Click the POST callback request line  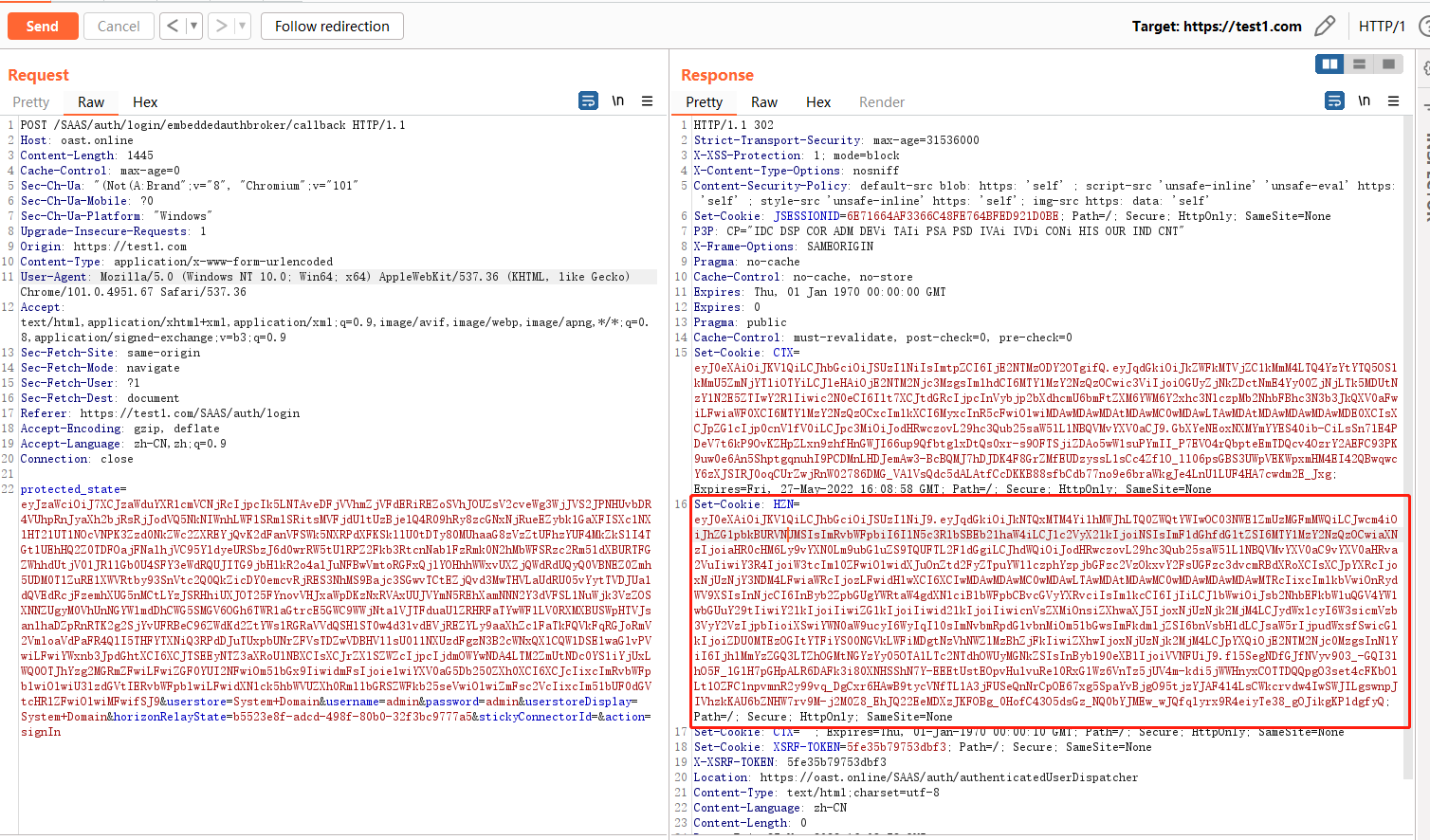[x=213, y=125]
